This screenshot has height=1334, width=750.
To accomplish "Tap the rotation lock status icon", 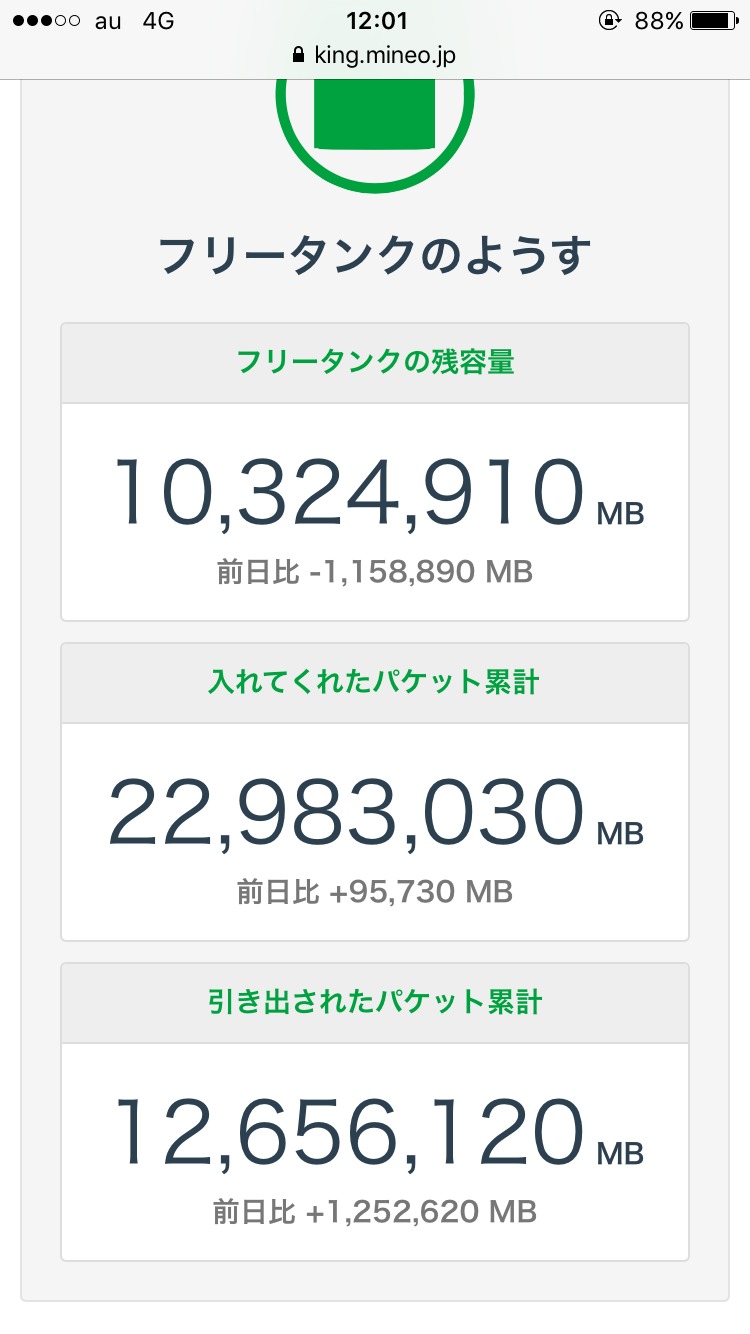I will coord(608,20).
